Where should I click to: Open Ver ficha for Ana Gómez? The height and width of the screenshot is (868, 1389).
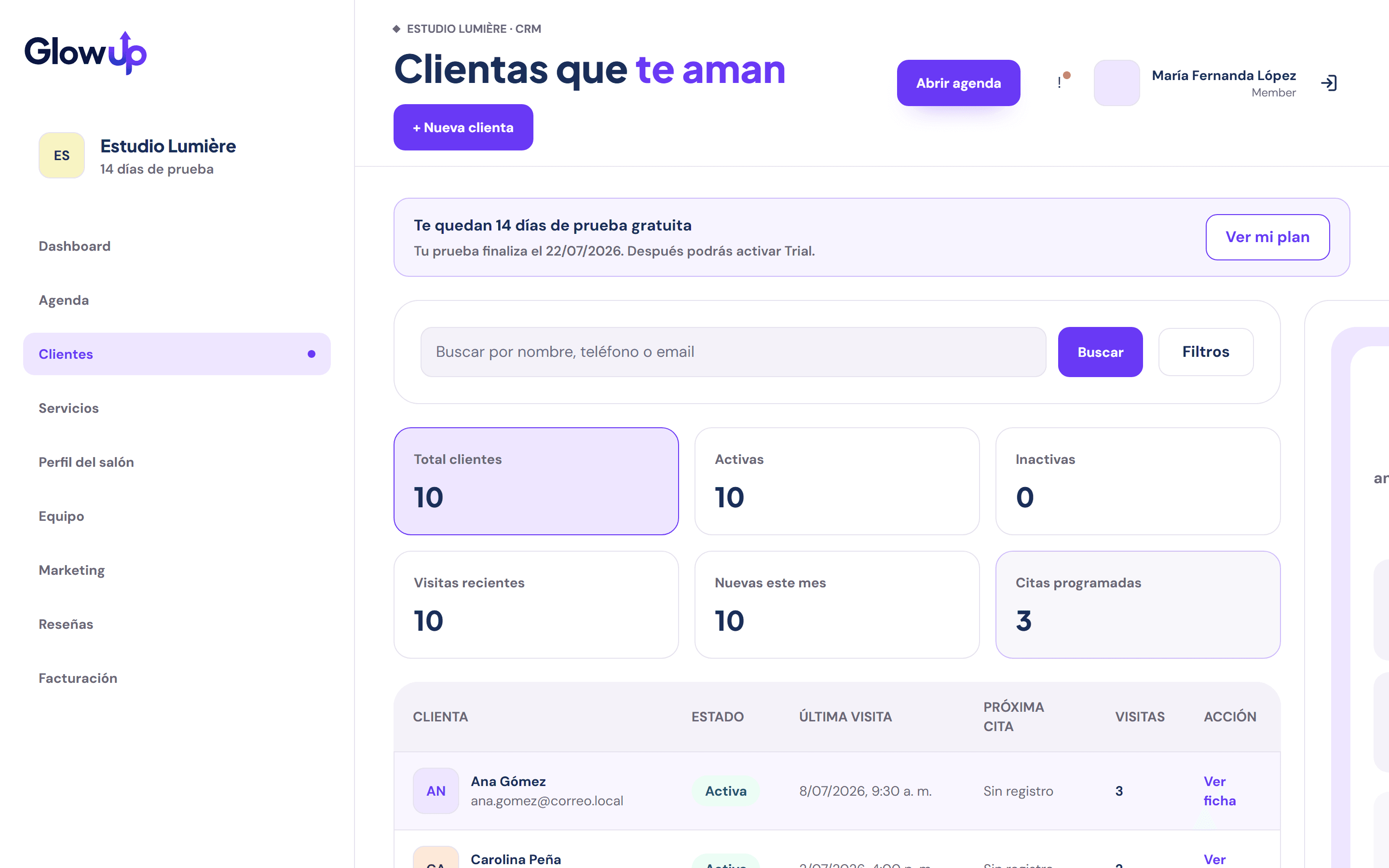point(1220,790)
